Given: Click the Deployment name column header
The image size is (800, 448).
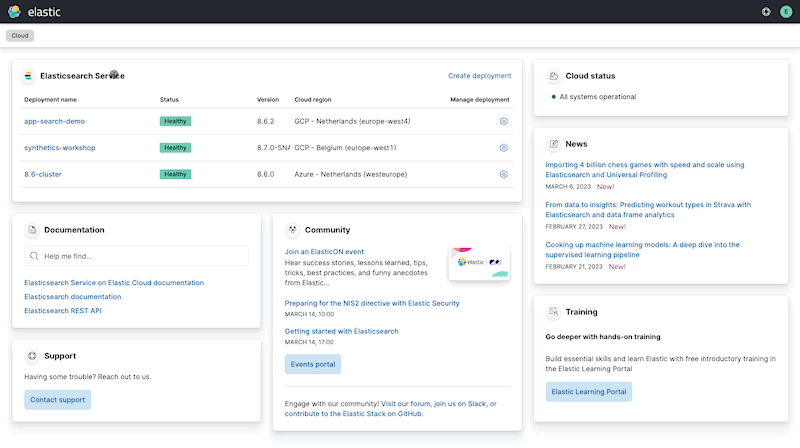Looking at the screenshot, I should (x=51, y=100).
